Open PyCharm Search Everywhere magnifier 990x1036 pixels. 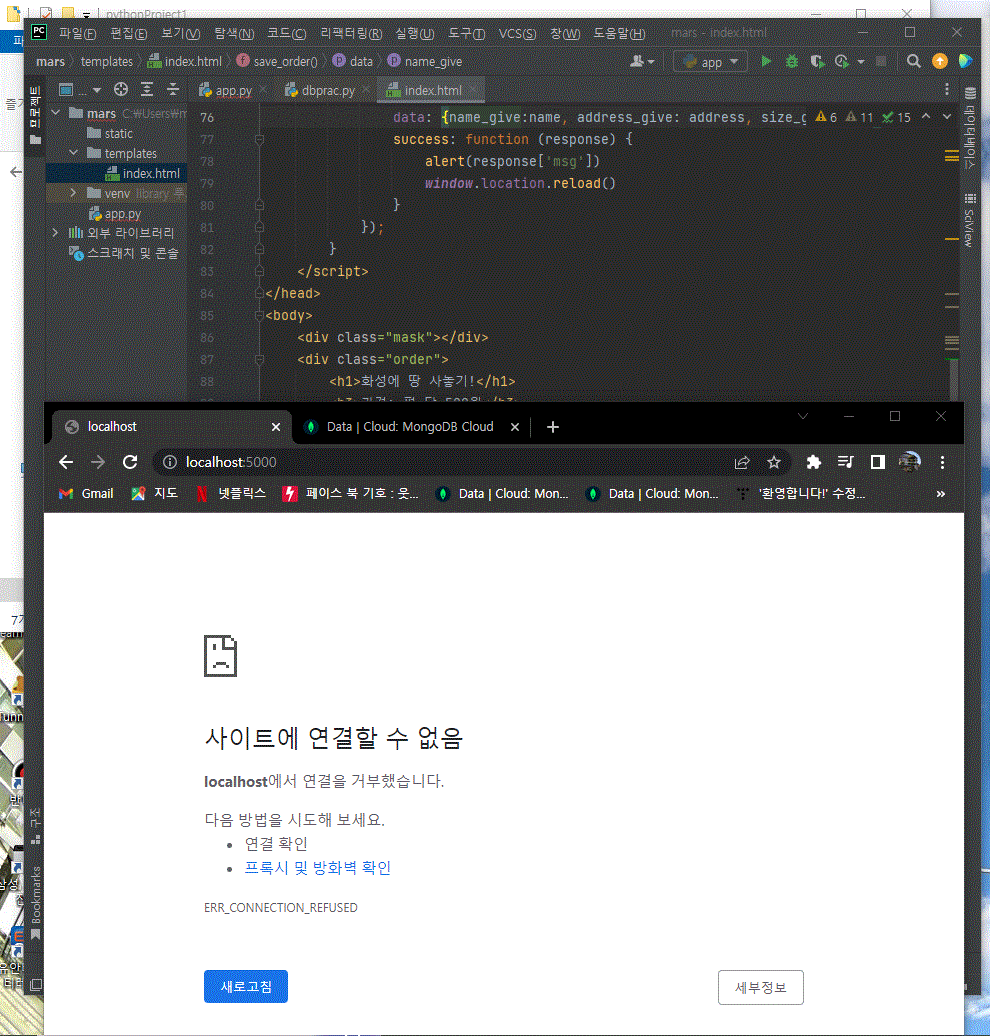(913, 61)
